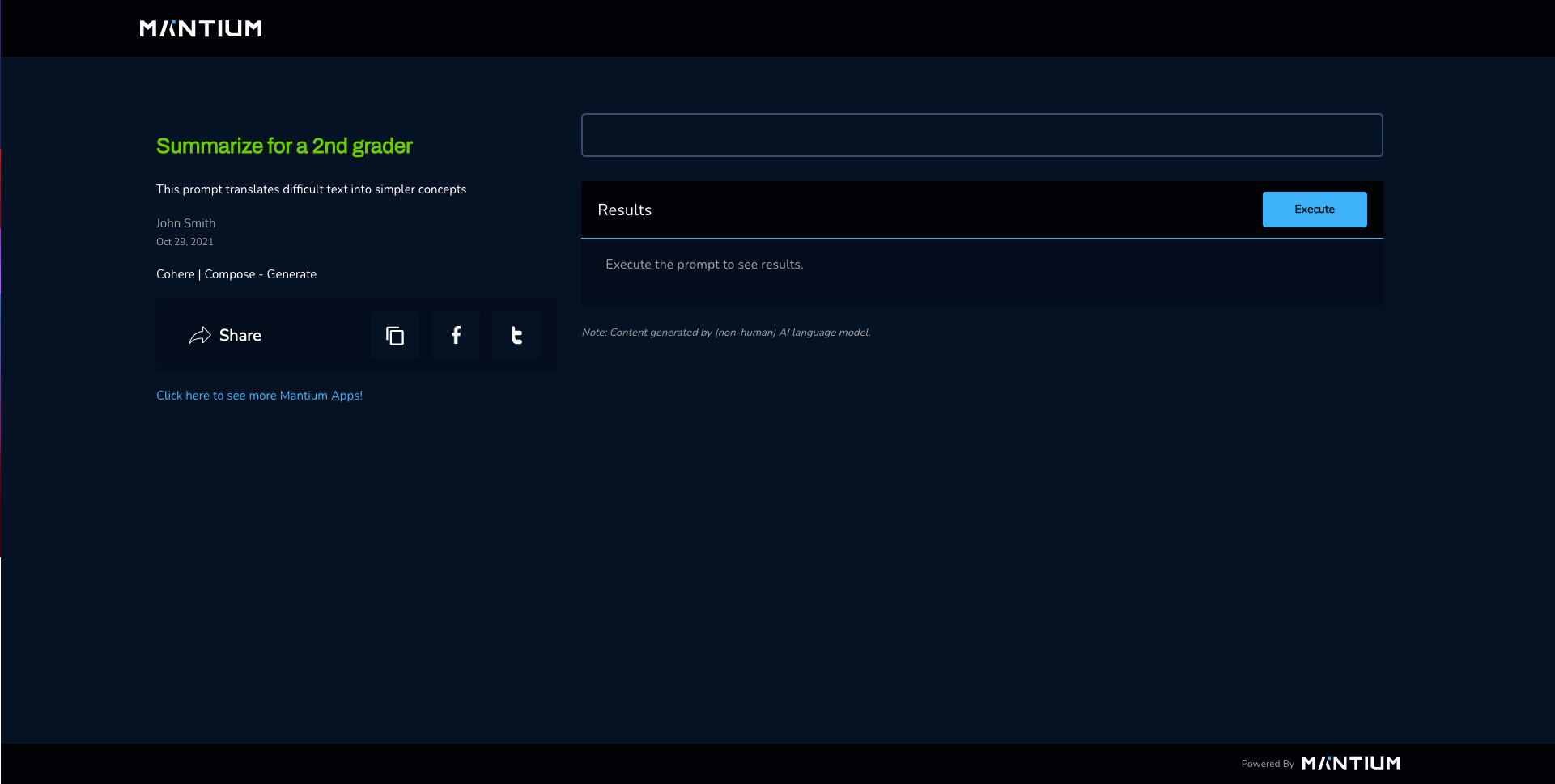Click the 'Powered By' footer text
This screenshot has height=784, width=1555.
1268,764
